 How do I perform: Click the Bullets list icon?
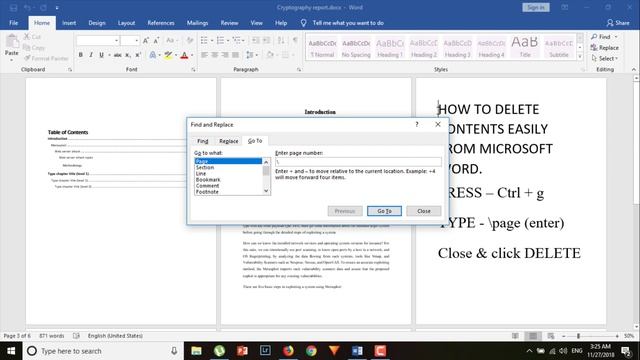pos(204,40)
